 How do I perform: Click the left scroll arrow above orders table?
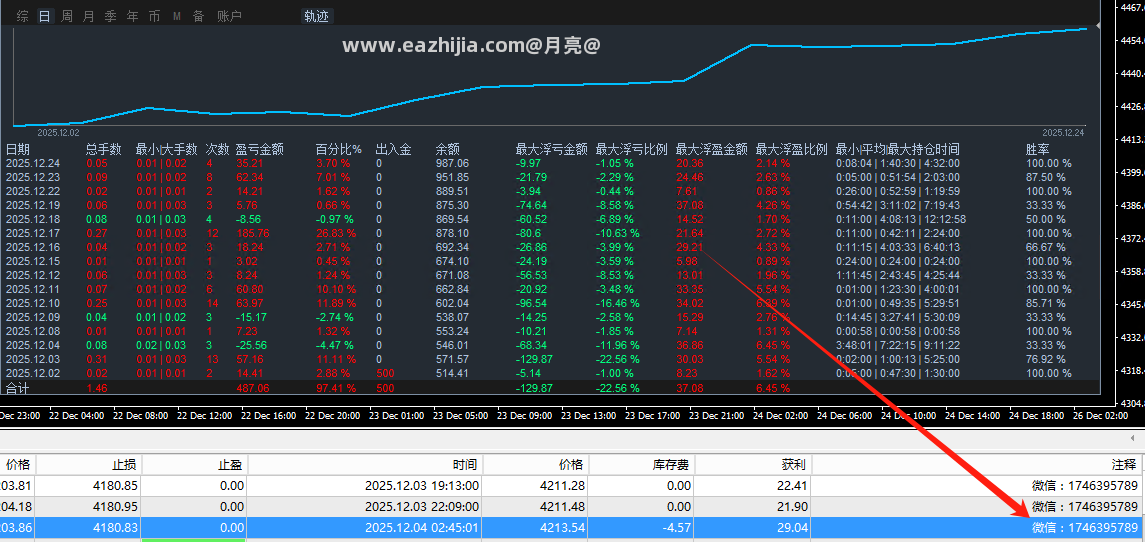1132,438
